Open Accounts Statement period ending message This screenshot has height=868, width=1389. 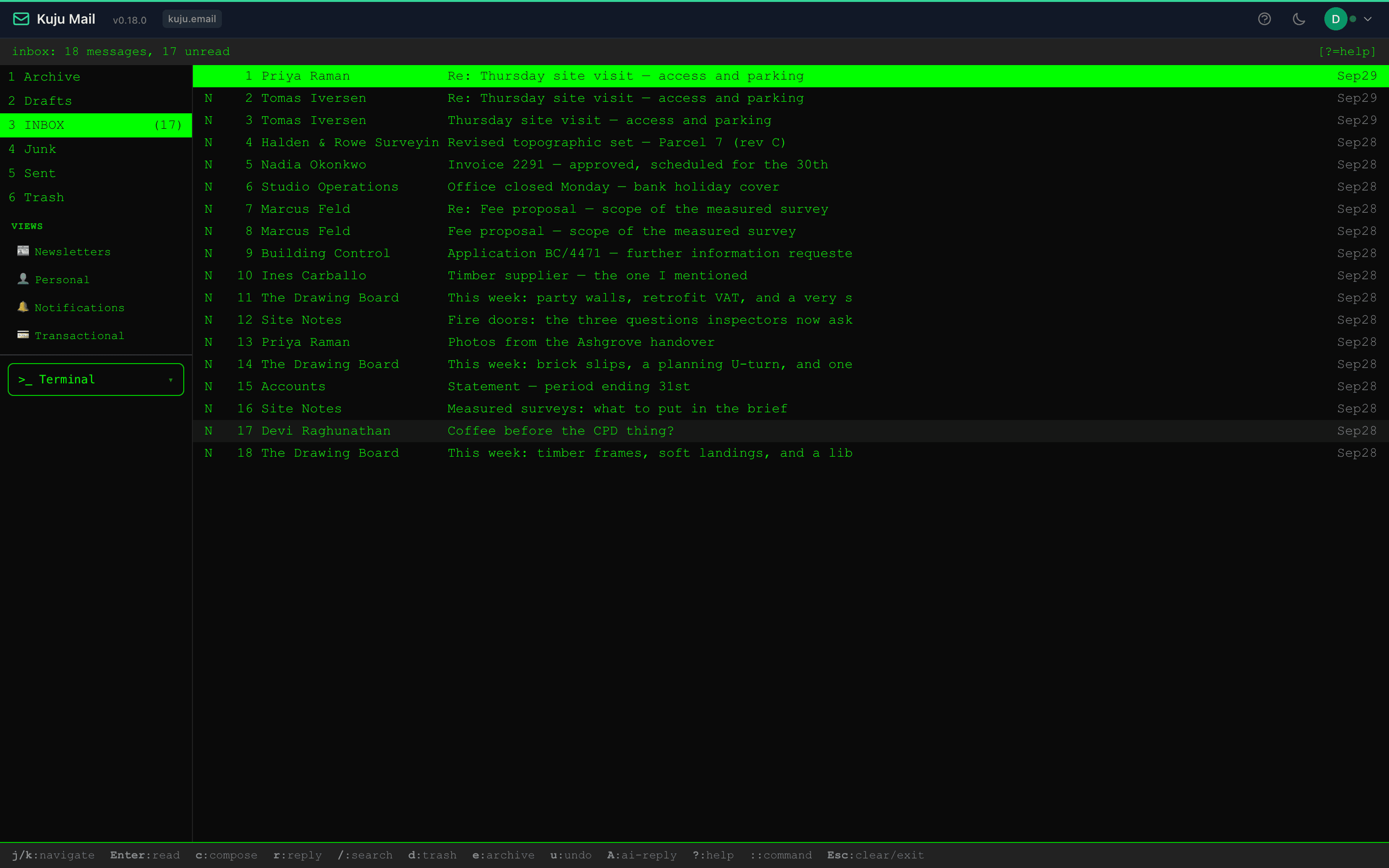click(790, 387)
